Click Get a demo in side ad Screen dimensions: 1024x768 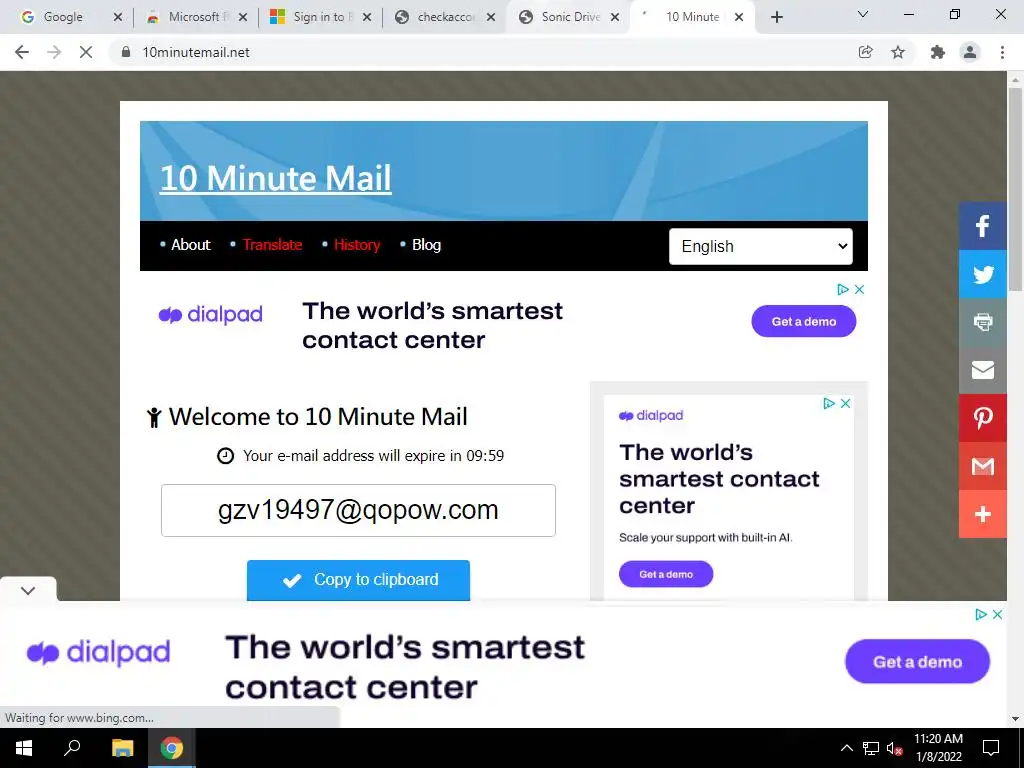point(665,574)
